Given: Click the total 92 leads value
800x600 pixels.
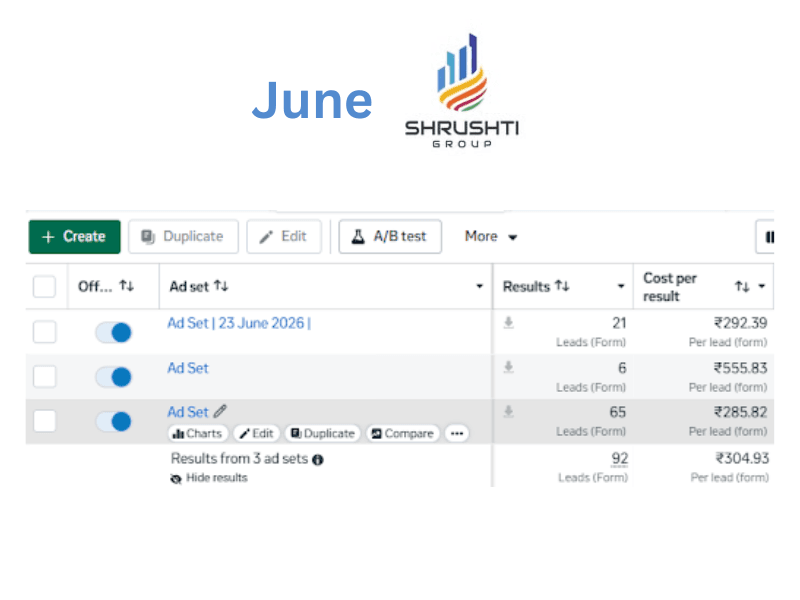Looking at the screenshot, I should 619,459.
